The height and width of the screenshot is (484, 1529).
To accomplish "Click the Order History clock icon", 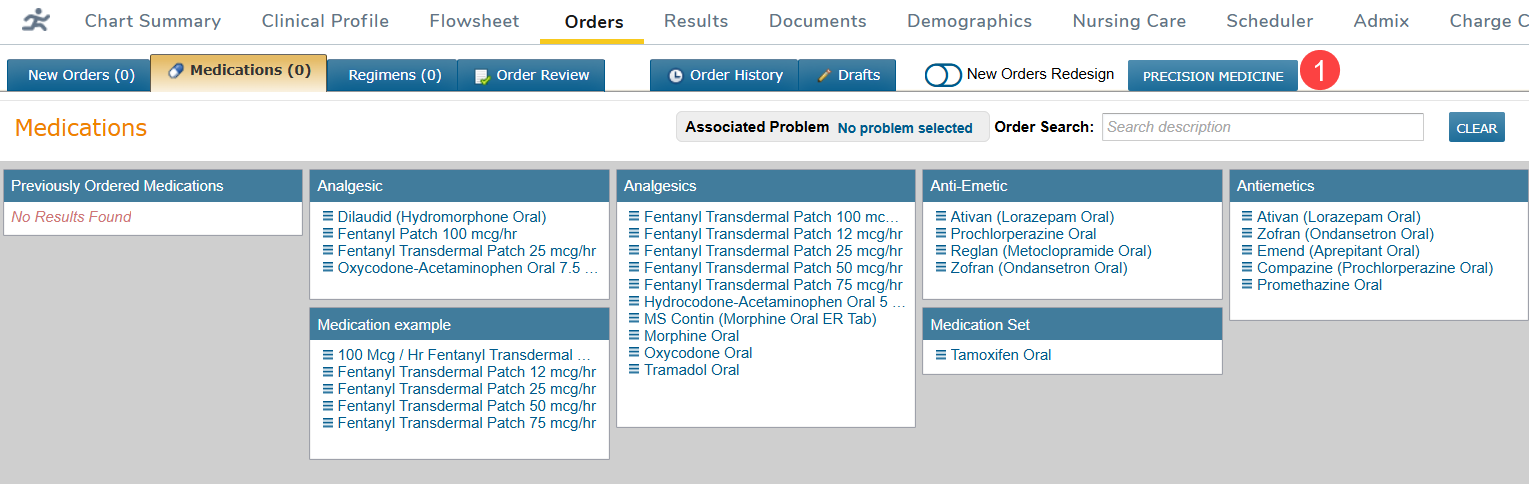I will pyautogui.click(x=676, y=76).
